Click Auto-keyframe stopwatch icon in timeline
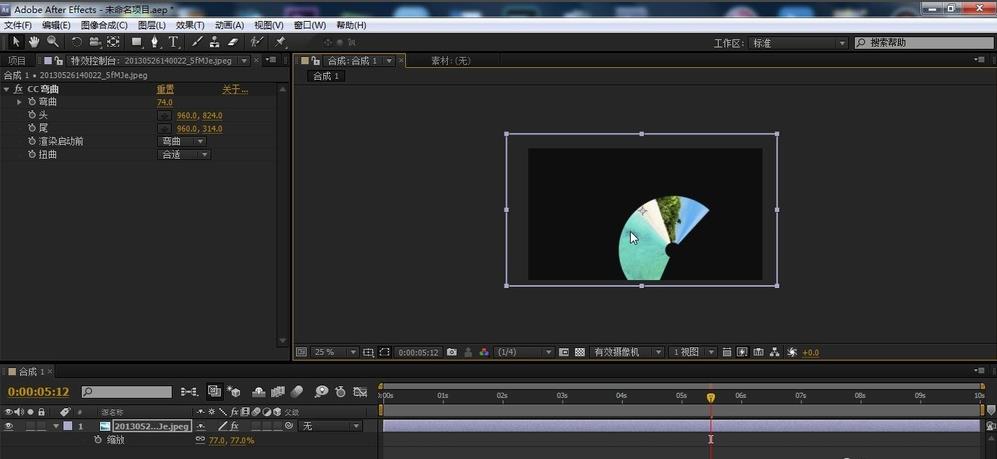This screenshot has height=459, width=997. [340, 392]
